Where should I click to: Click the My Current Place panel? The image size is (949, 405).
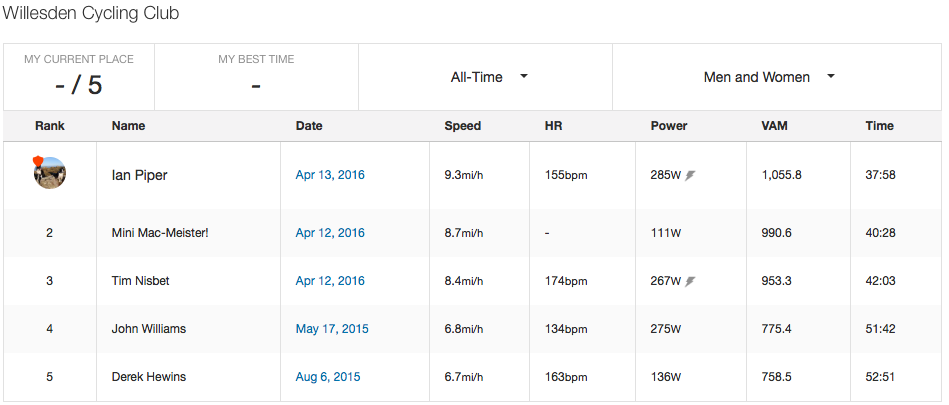(x=79, y=77)
